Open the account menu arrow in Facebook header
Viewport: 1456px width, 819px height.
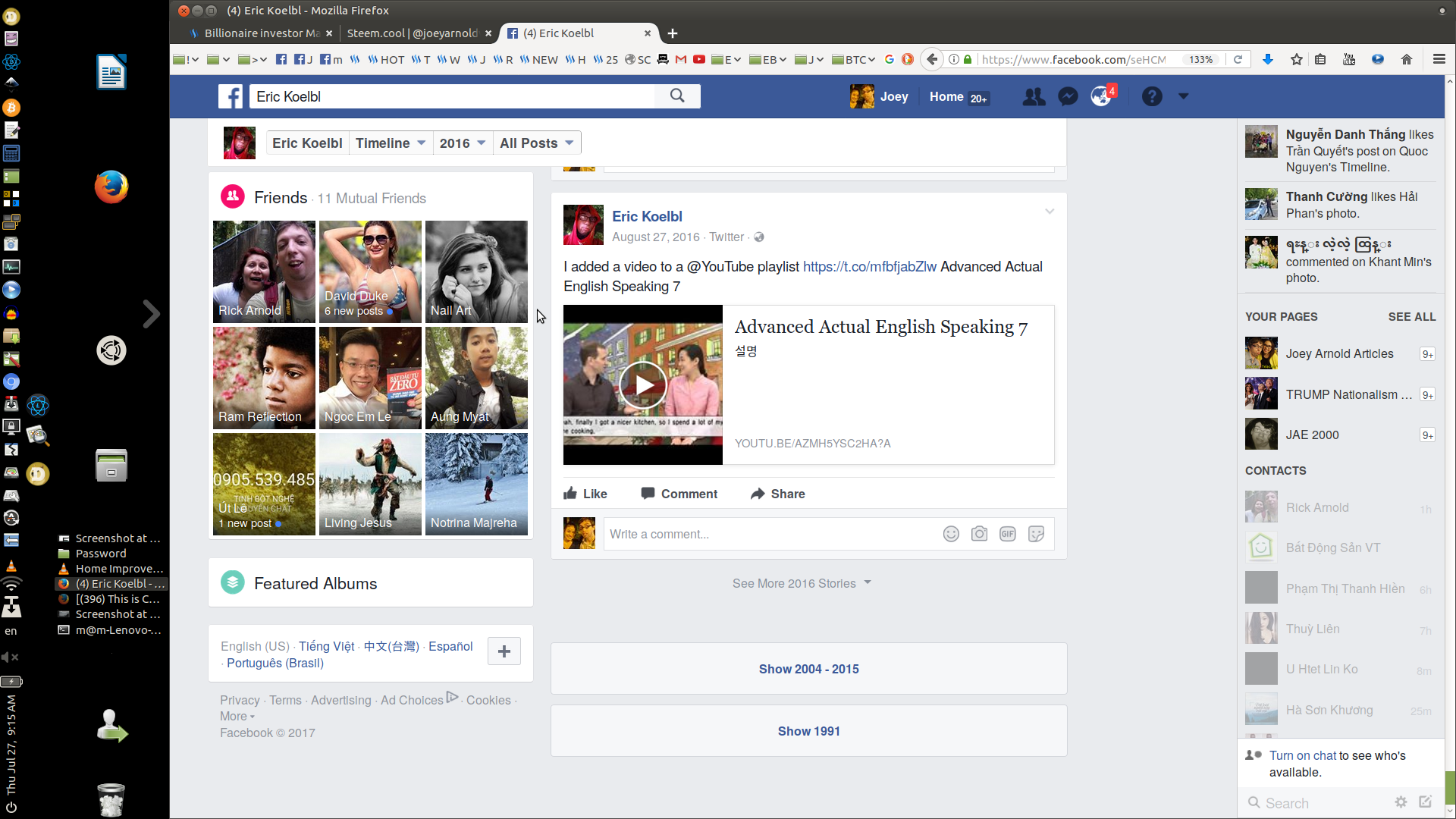pyautogui.click(x=1183, y=96)
